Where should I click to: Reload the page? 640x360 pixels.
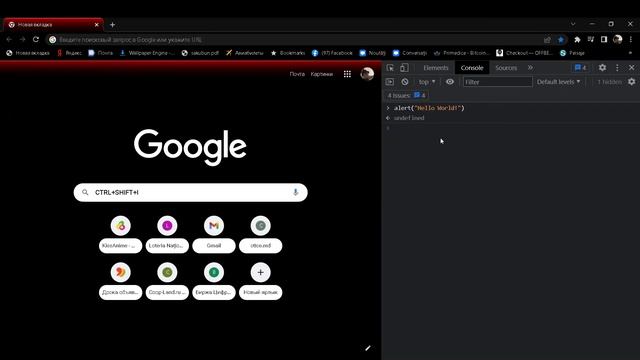[36, 40]
